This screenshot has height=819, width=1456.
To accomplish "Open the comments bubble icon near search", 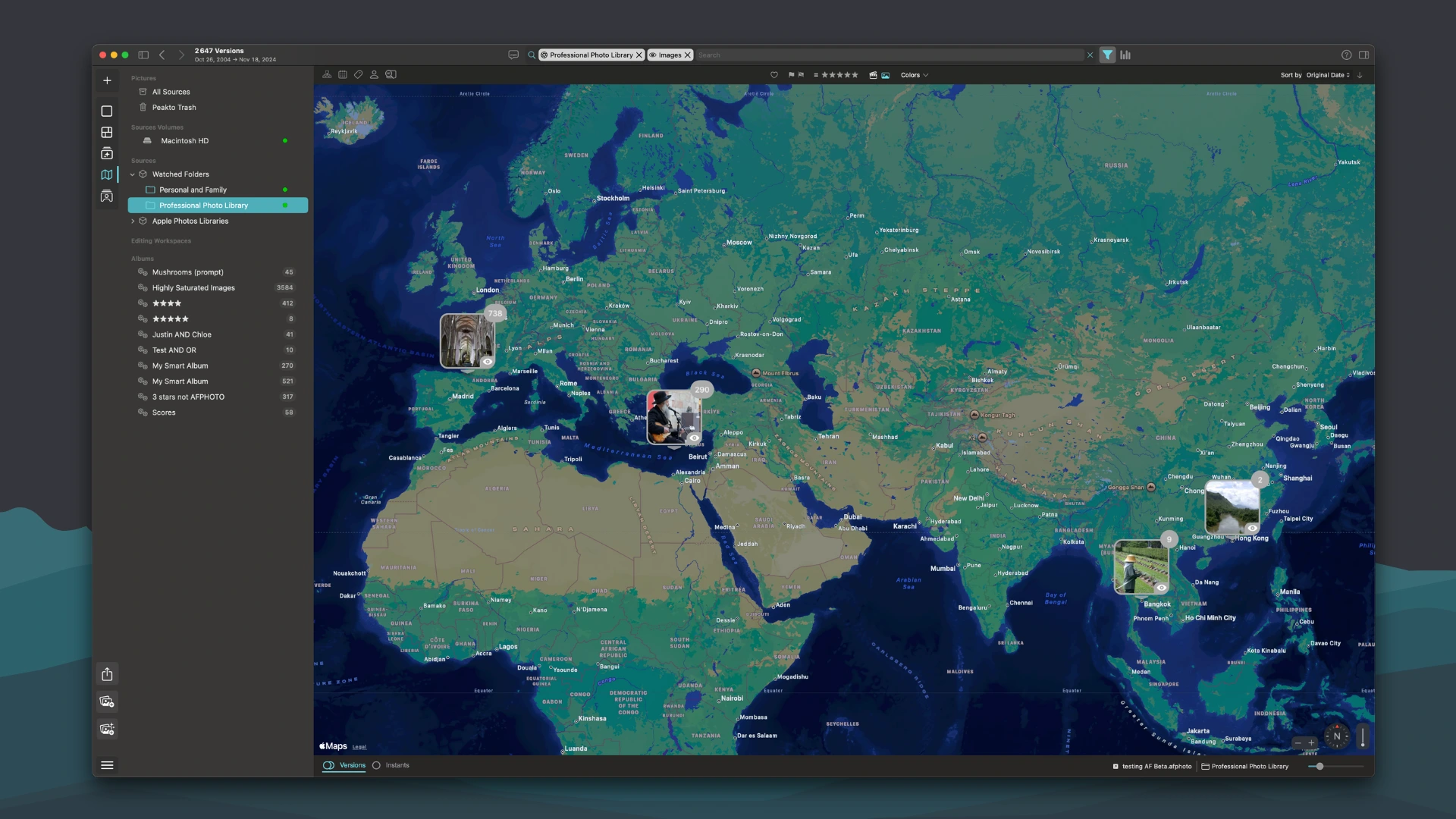I will point(513,55).
